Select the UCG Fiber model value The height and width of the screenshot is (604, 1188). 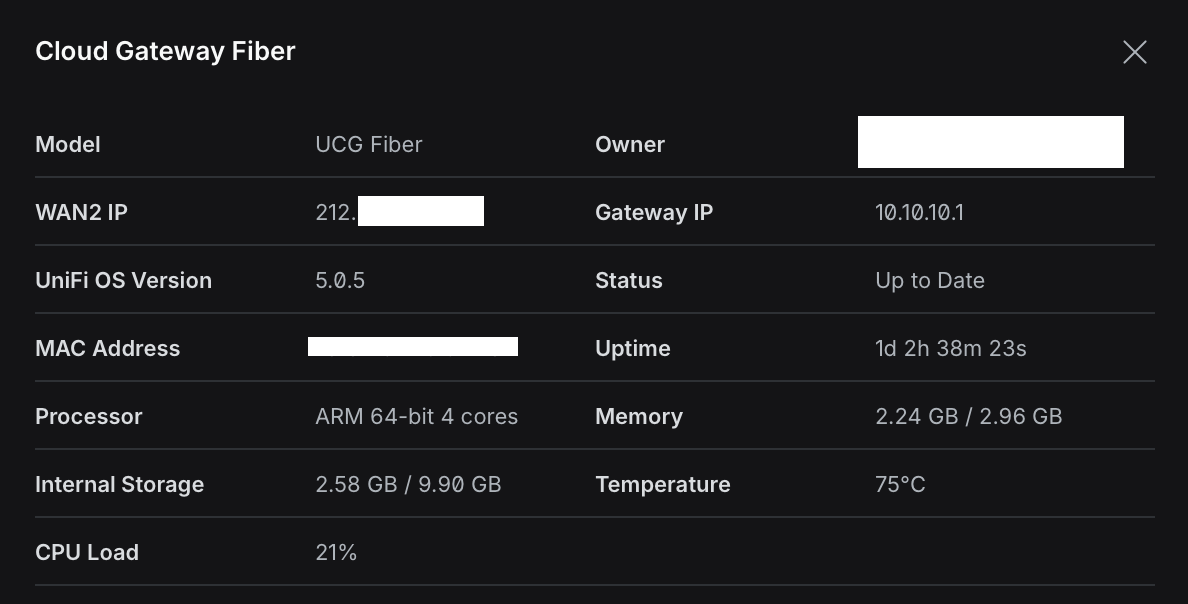tap(368, 144)
